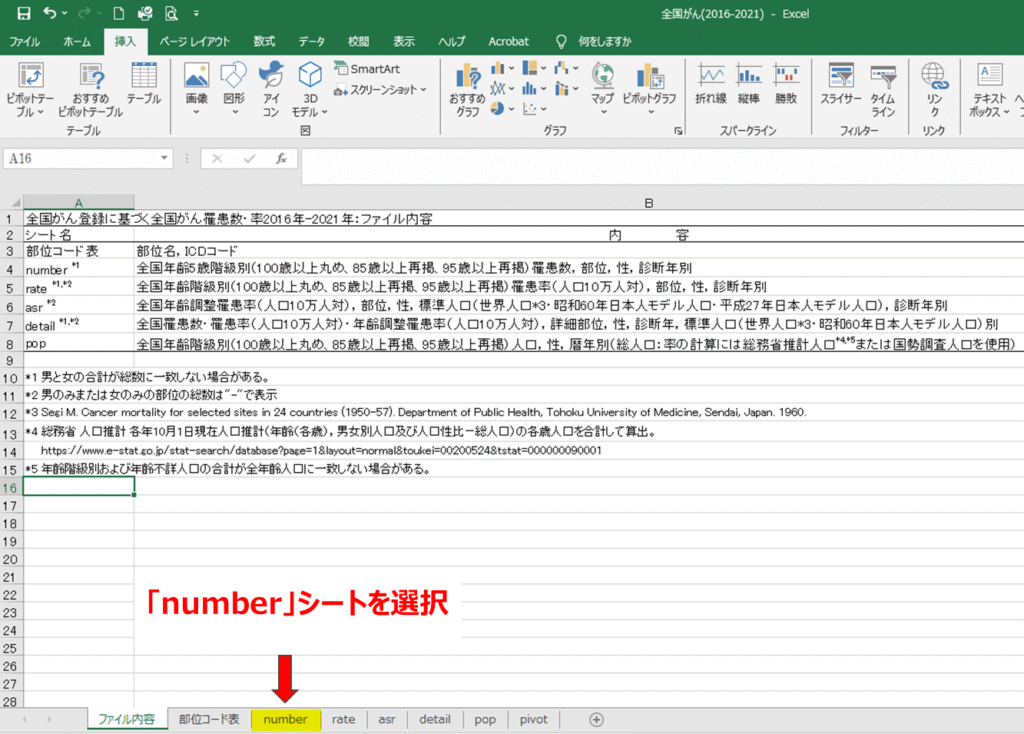Image resolution: width=1024 pixels, height=734 pixels.
Task: Open the Name Box dropdown arrow
Action: click(165, 159)
